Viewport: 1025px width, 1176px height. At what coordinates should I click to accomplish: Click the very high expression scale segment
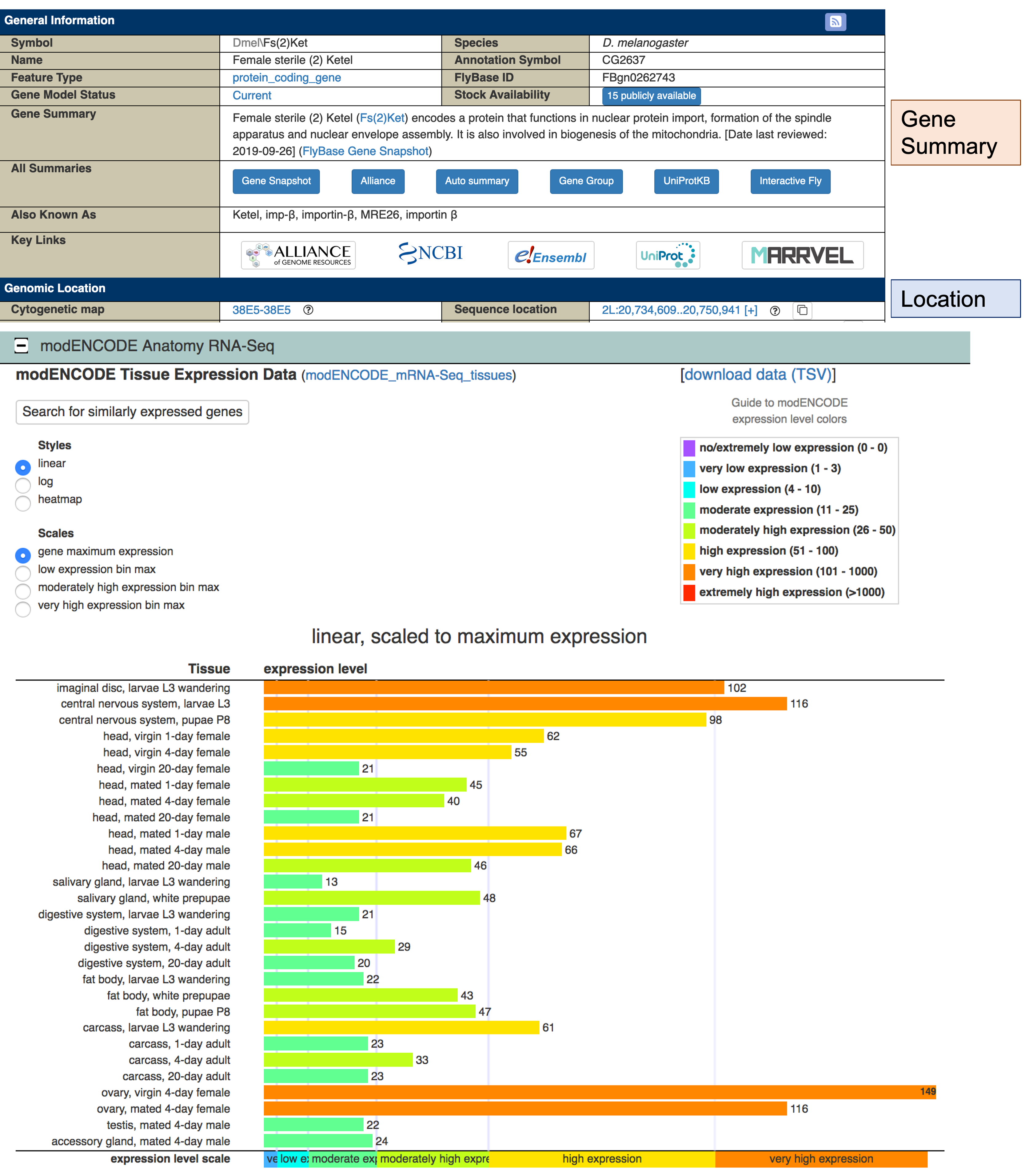point(821,1159)
